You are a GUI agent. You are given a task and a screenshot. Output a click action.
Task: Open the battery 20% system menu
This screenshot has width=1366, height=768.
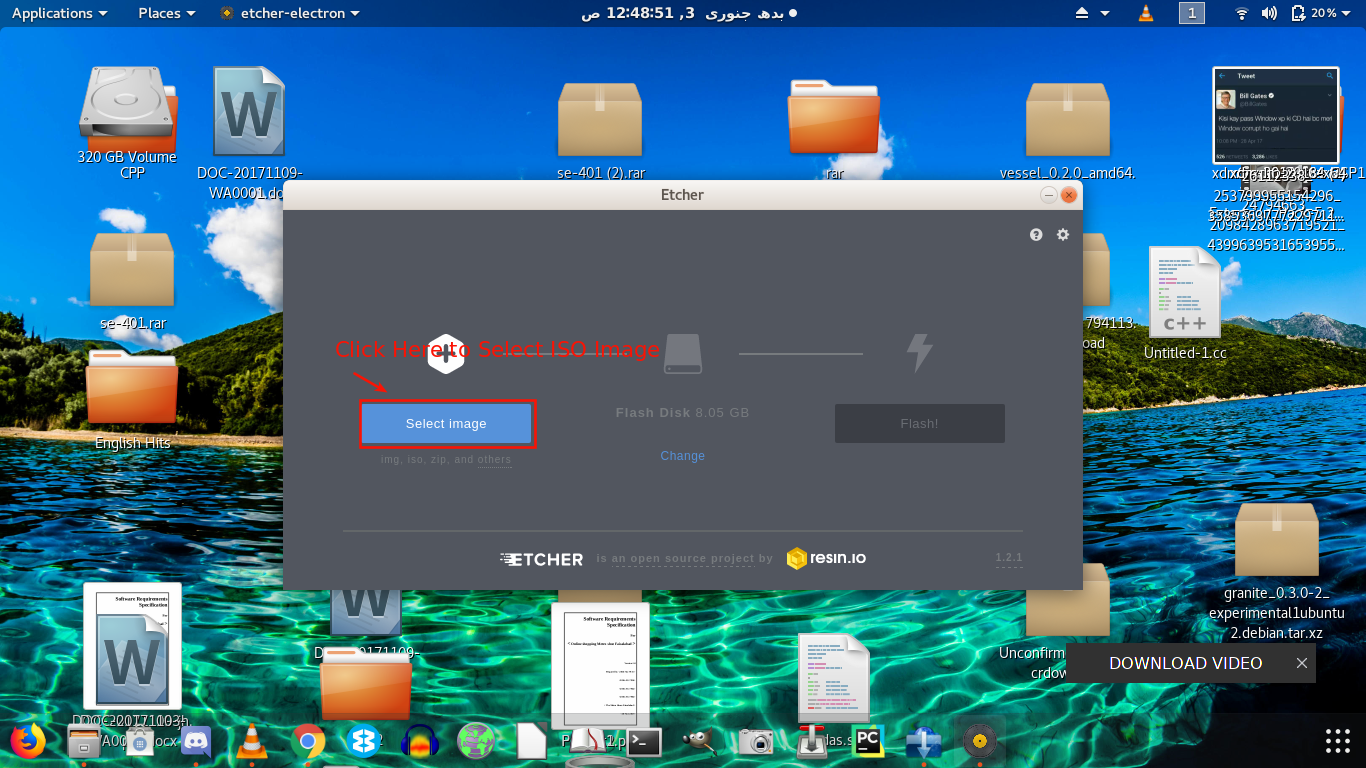(1322, 13)
